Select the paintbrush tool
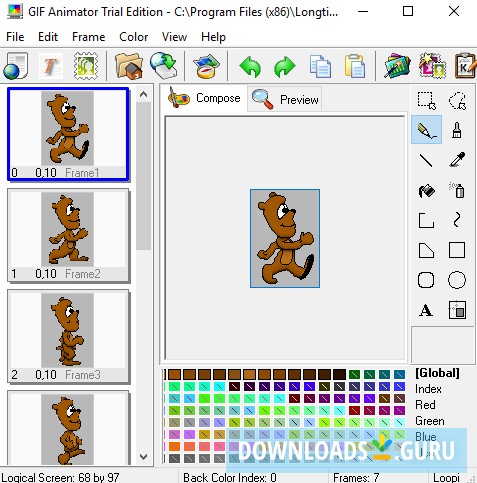Viewport: 477px width, 483px height. [x=457, y=130]
